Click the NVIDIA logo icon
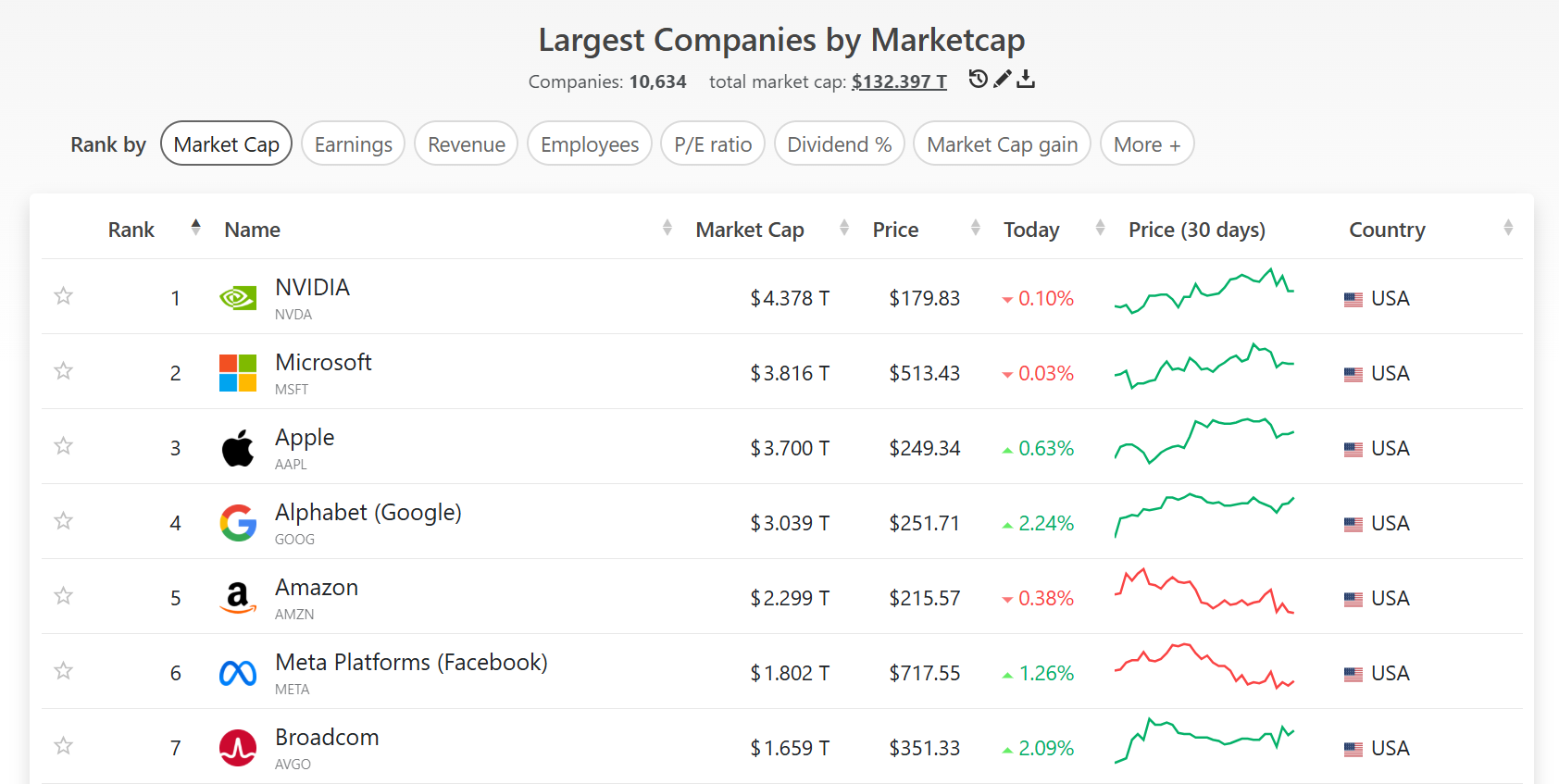Viewport: 1559px width, 784px height. (238, 298)
